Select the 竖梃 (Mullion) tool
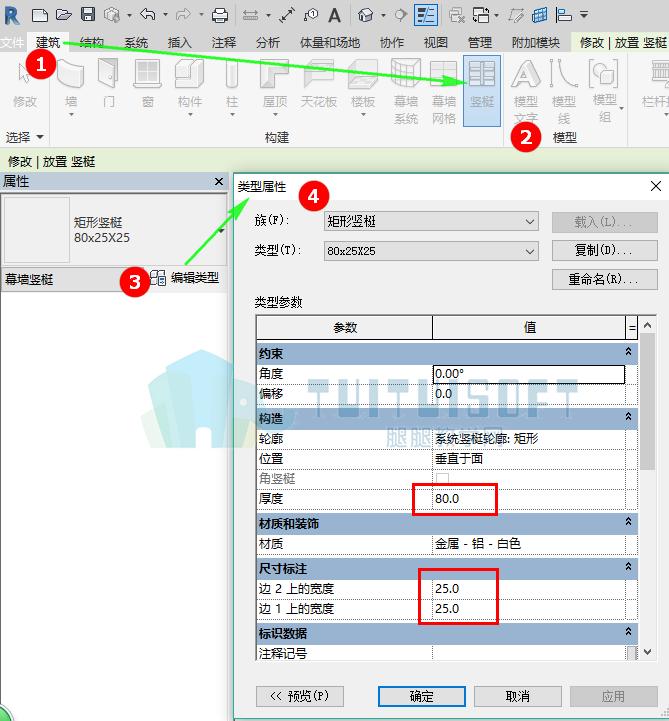This screenshot has width=669, height=721. click(481, 91)
